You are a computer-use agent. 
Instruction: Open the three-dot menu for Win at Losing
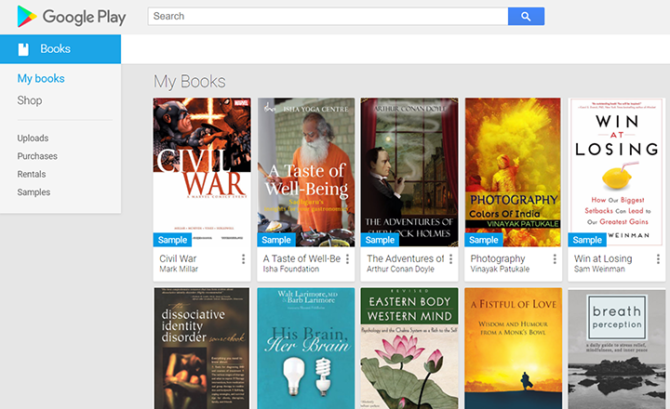point(658,259)
